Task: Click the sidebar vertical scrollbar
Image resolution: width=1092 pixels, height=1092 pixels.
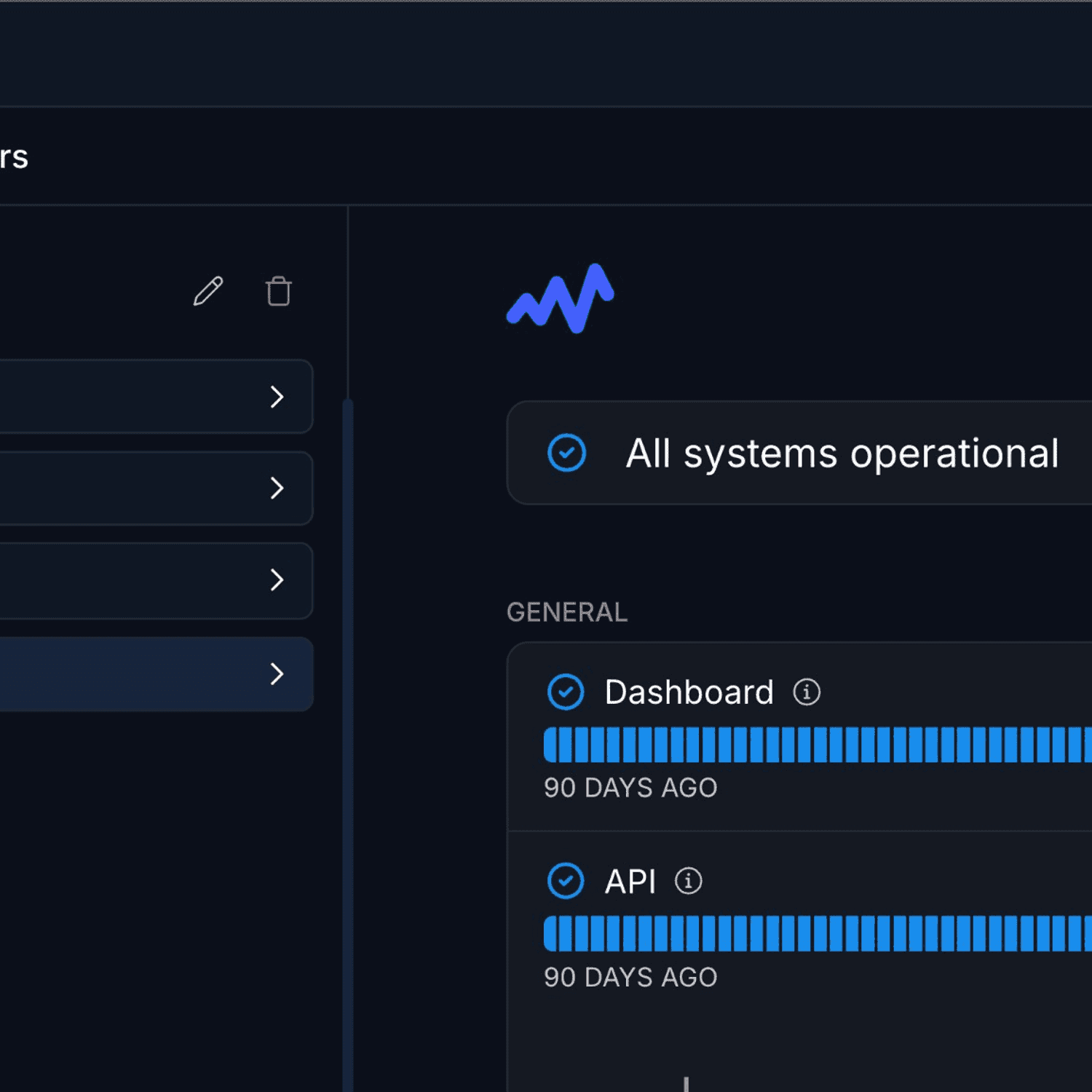Action: point(348,728)
